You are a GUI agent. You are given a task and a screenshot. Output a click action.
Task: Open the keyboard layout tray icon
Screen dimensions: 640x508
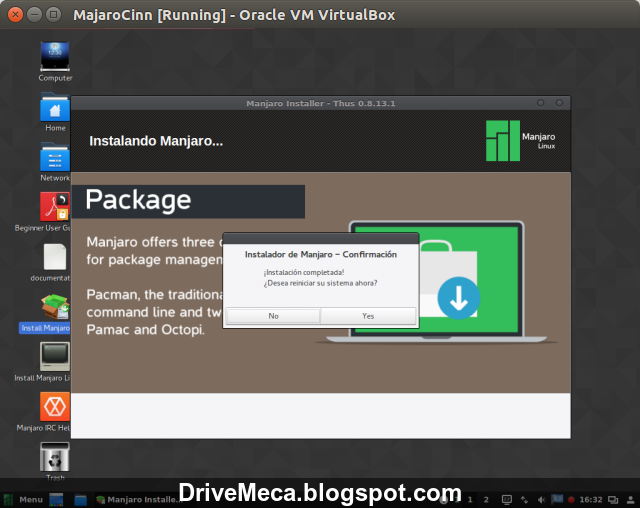507,500
